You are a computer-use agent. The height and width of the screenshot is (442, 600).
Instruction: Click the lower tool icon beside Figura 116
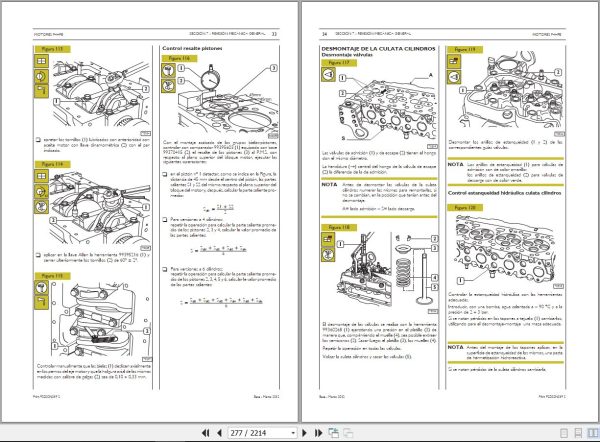(168, 86)
